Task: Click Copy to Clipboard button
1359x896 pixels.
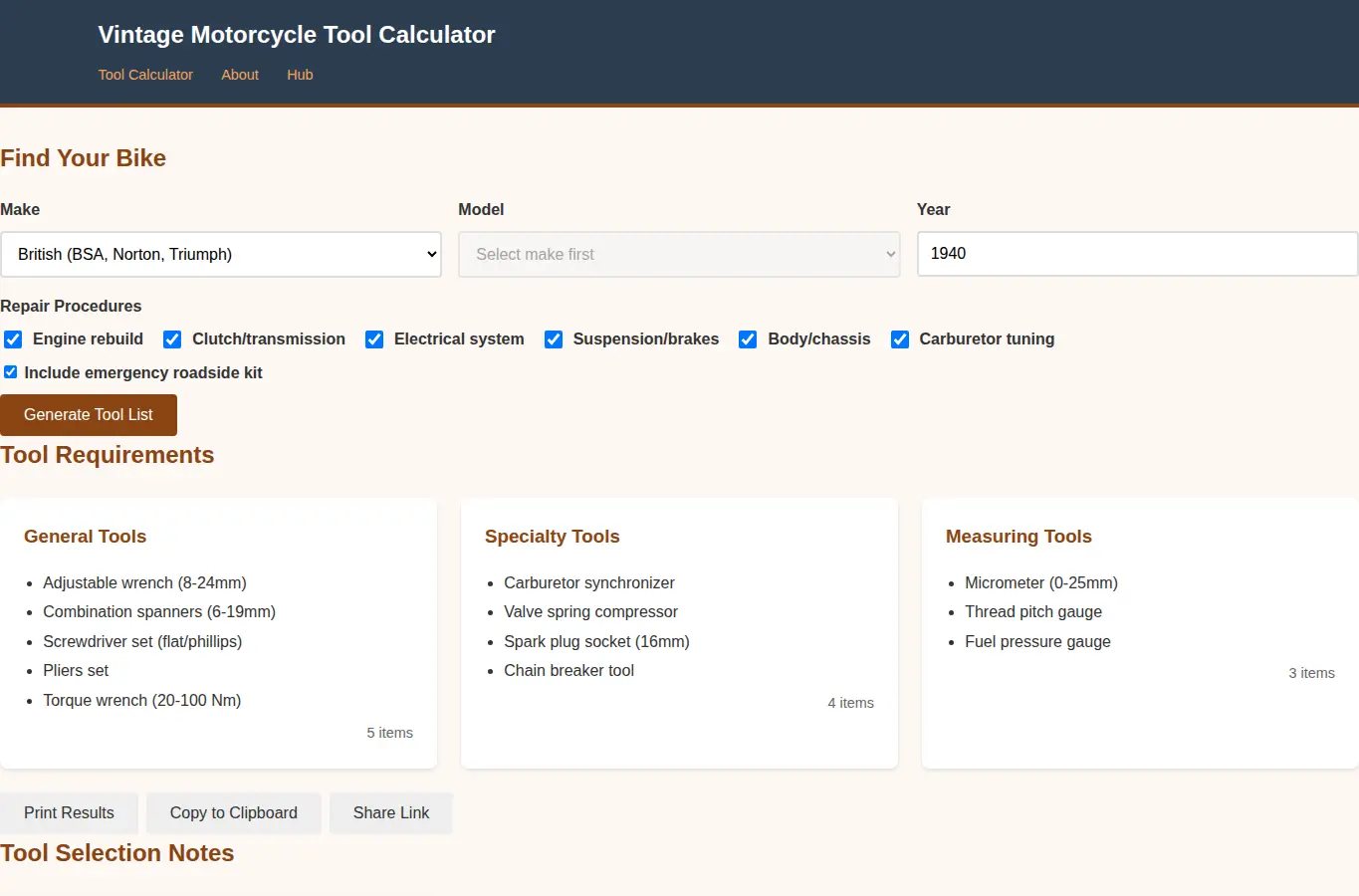Action: 234,813
